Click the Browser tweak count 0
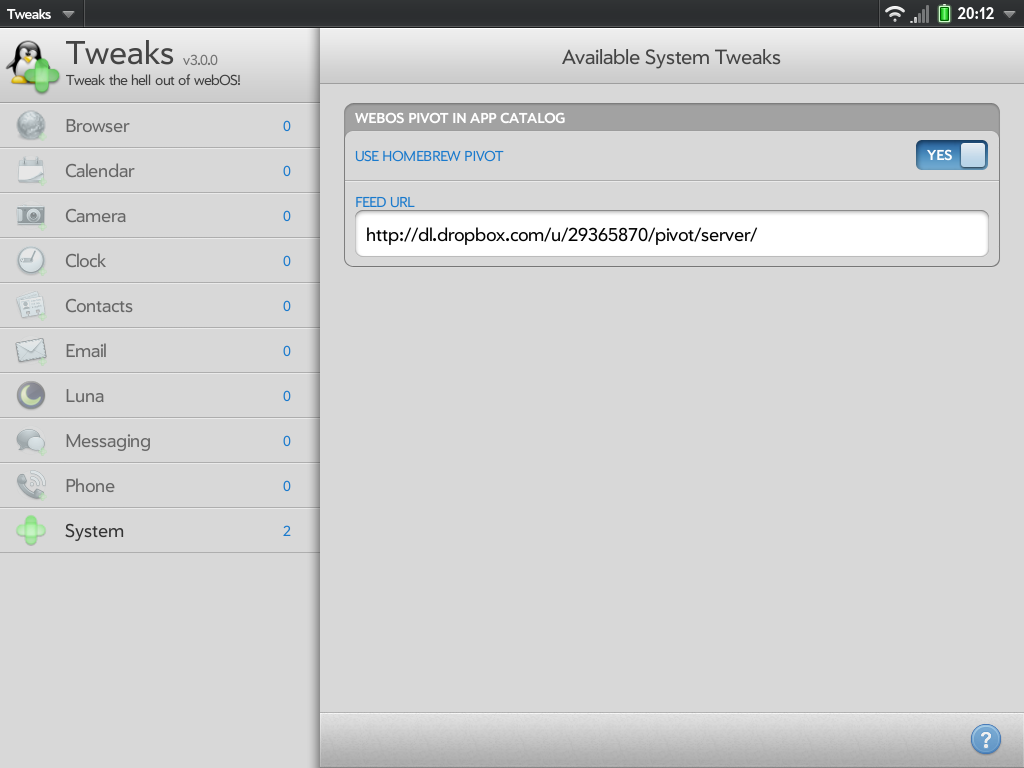1024x768 pixels. pyautogui.click(x=287, y=126)
